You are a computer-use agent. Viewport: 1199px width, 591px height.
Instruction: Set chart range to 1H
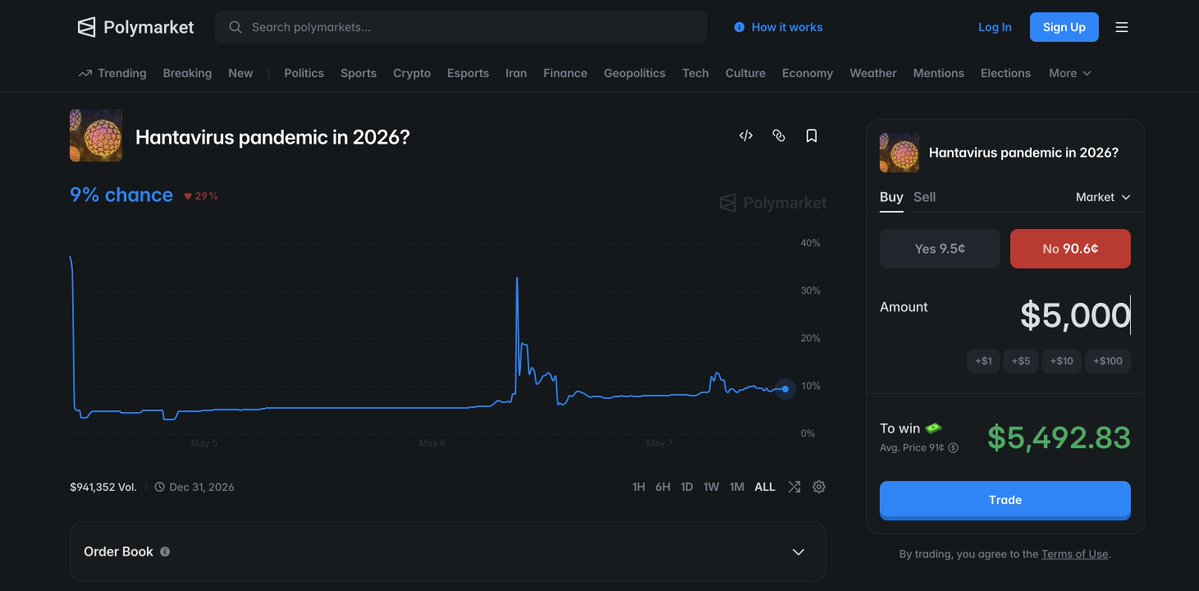click(638, 487)
